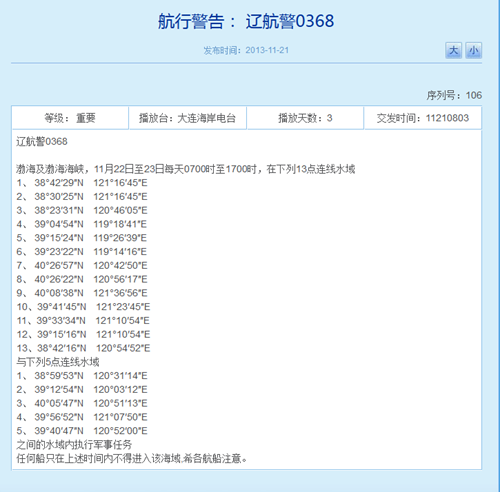This screenshot has width=500, height=492.
Task: Select coordinate 39°40′47″N 120°52′00″E
Action: coord(91,431)
